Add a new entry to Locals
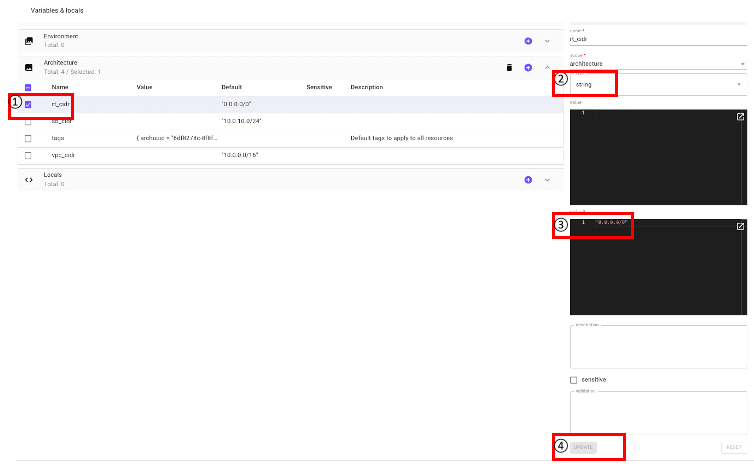This screenshot has height=467, width=754. coord(528,180)
